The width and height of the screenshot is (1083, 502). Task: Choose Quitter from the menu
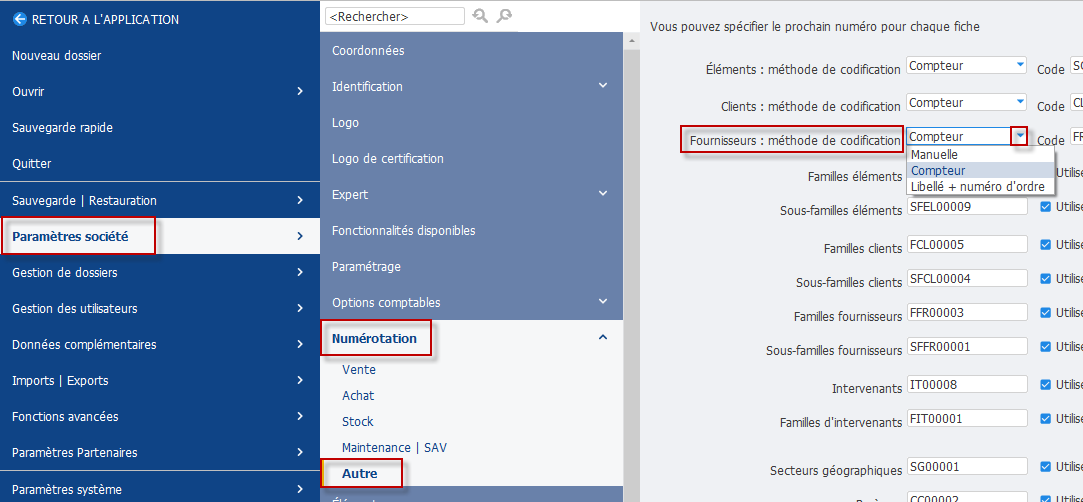[32, 164]
